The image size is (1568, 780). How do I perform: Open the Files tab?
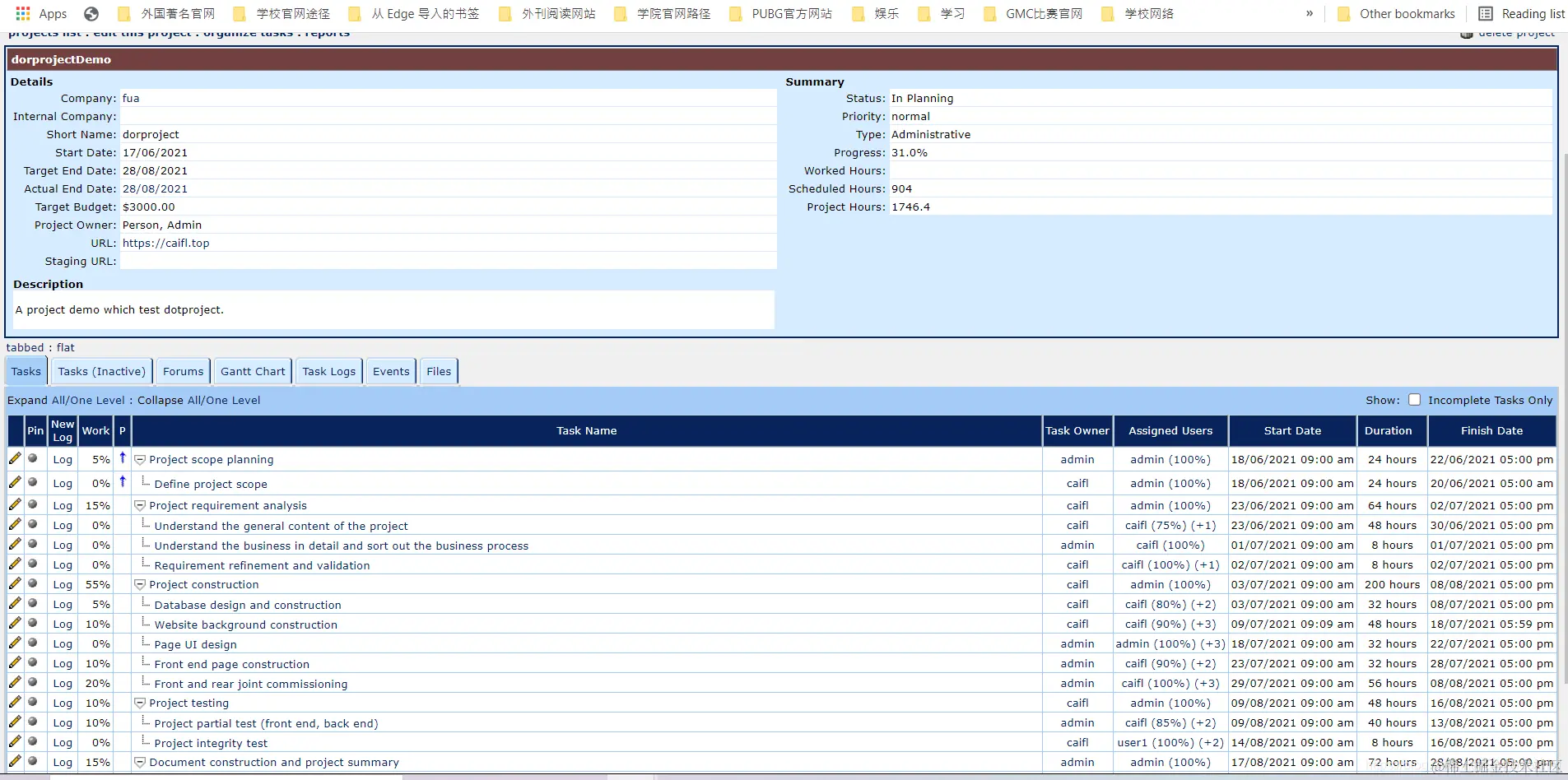(439, 371)
